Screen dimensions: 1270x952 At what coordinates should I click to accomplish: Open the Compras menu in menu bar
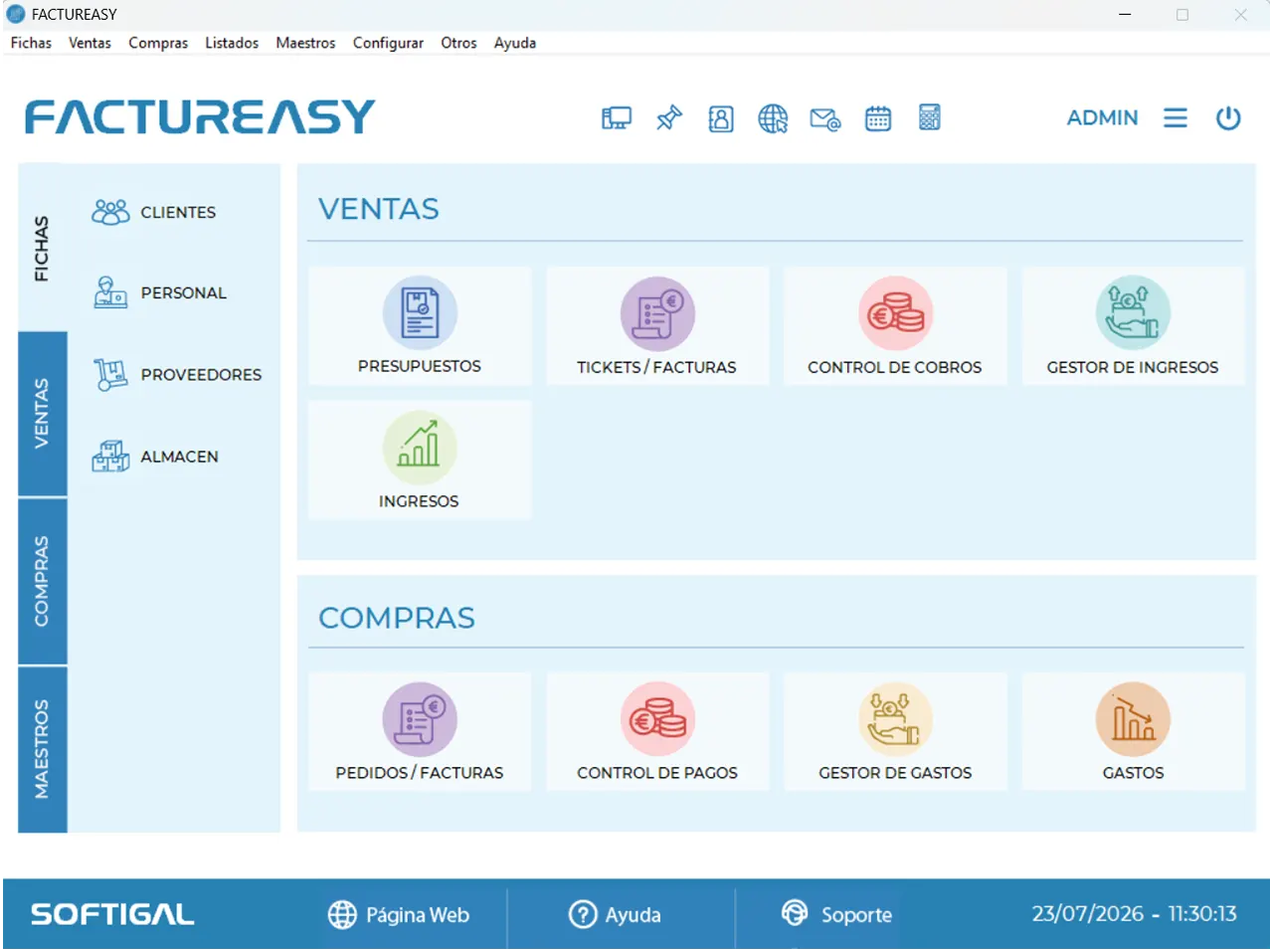point(158,43)
